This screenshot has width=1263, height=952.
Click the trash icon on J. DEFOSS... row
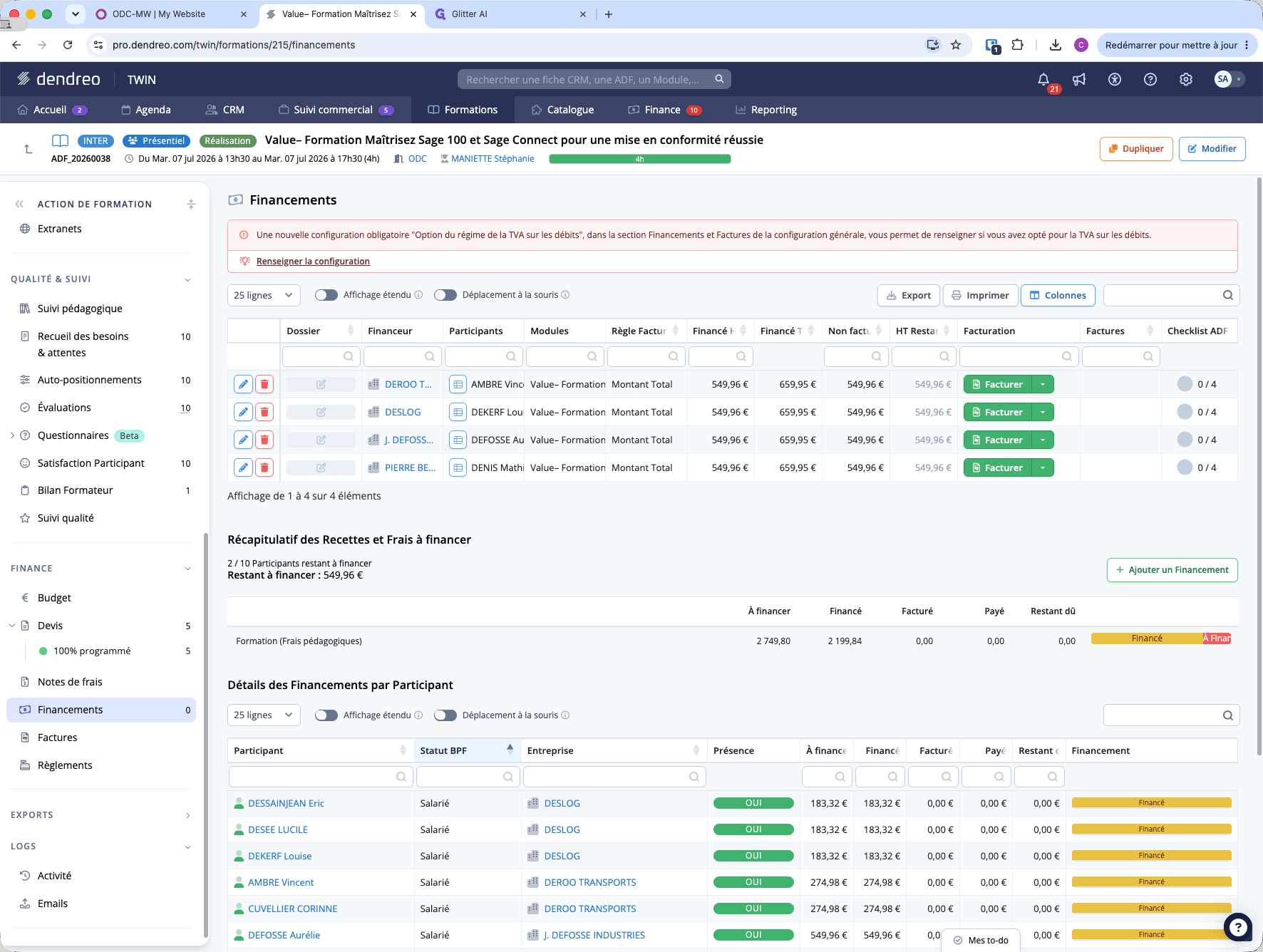[264, 440]
